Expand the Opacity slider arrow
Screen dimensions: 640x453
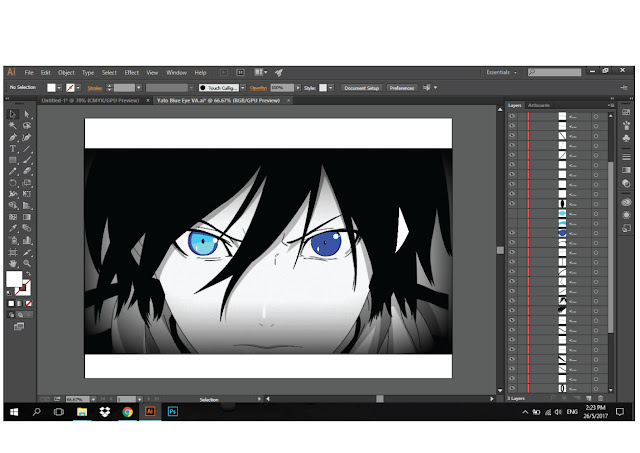coord(298,88)
